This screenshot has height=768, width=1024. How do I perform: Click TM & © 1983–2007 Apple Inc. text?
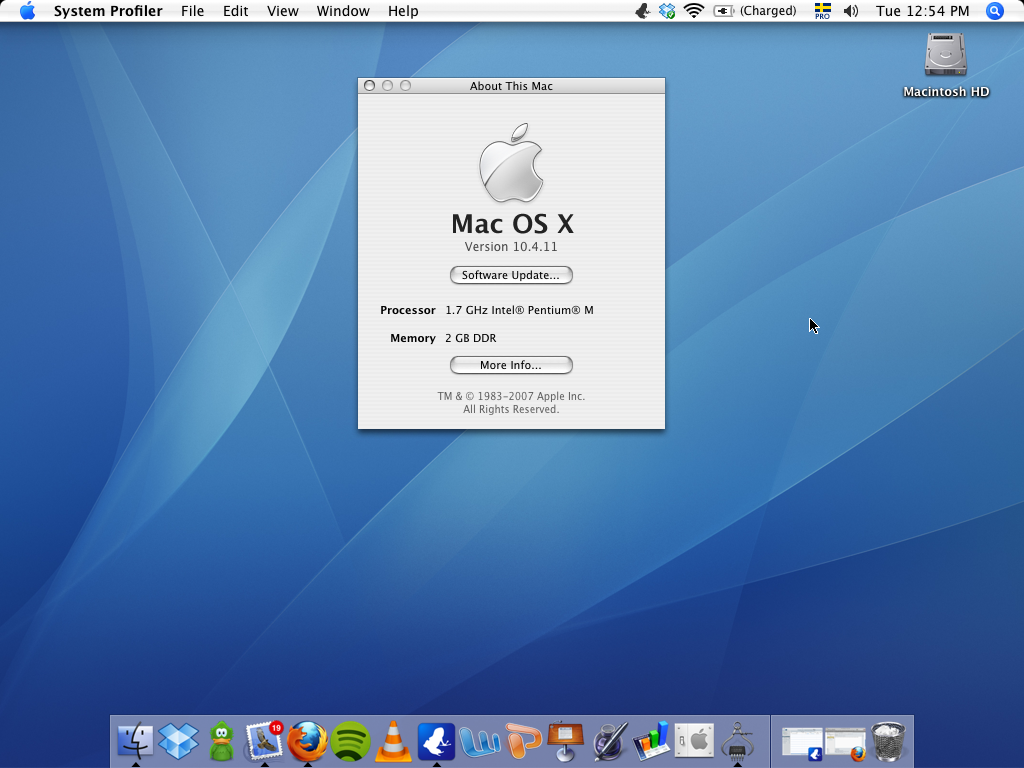pyautogui.click(x=511, y=396)
